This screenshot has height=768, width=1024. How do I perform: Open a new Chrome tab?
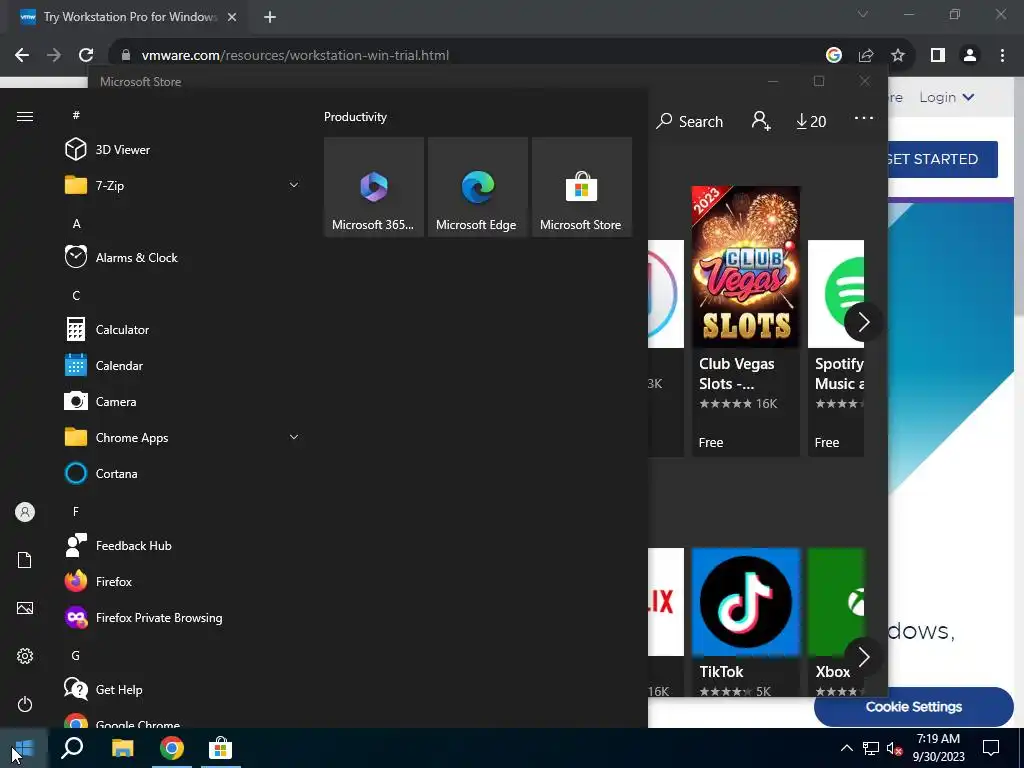pyautogui.click(x=270, y=17)
